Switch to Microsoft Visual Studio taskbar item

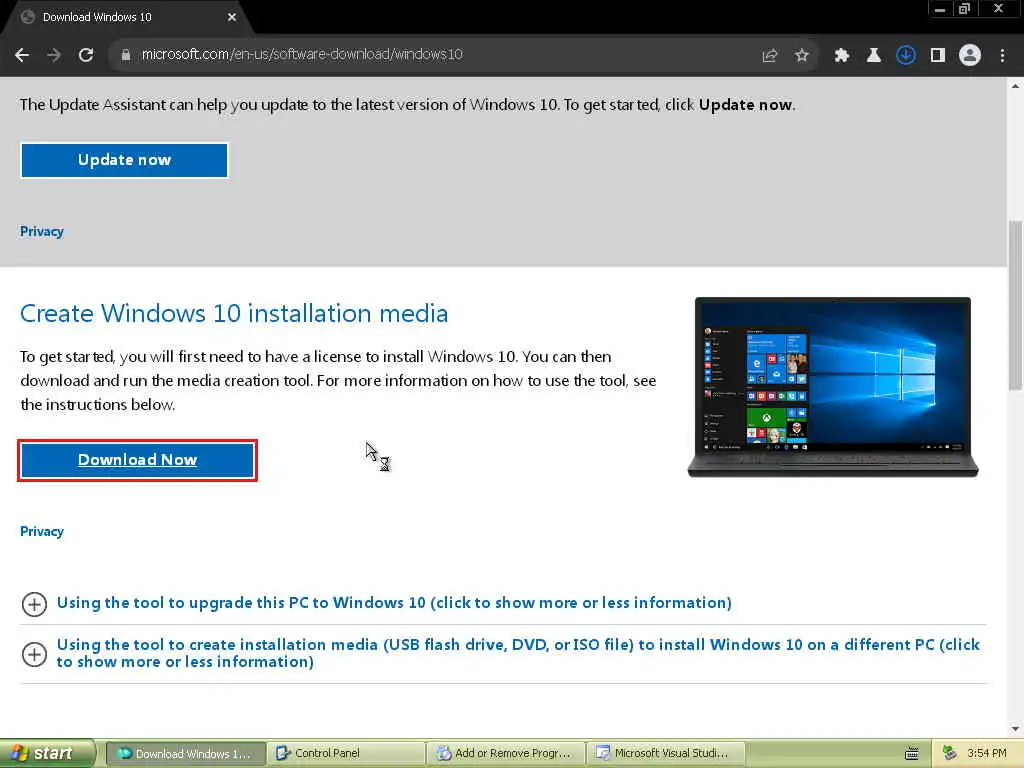(x=666, y=754)
